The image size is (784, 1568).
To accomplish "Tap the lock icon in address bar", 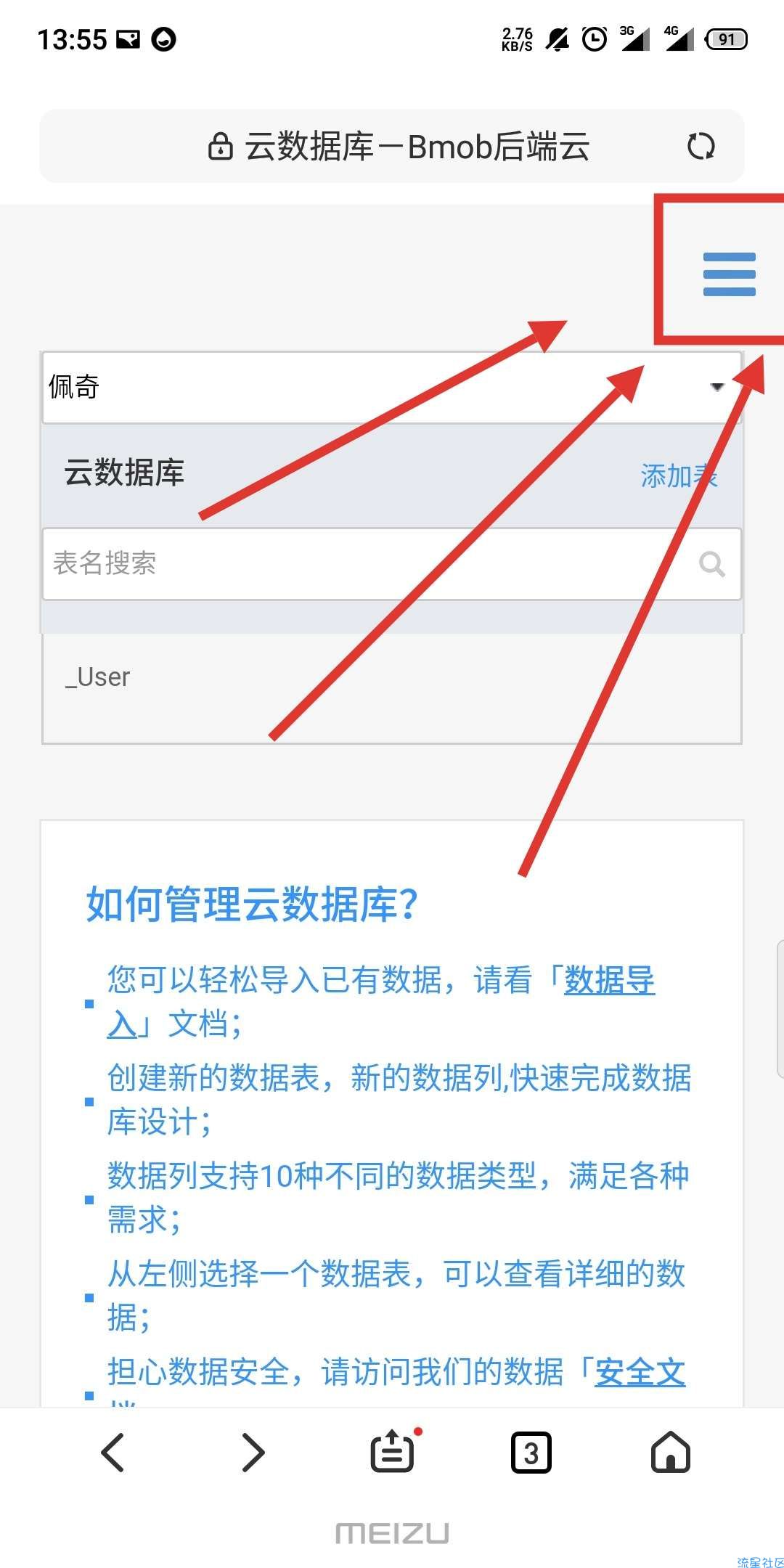I will point(220,146).
